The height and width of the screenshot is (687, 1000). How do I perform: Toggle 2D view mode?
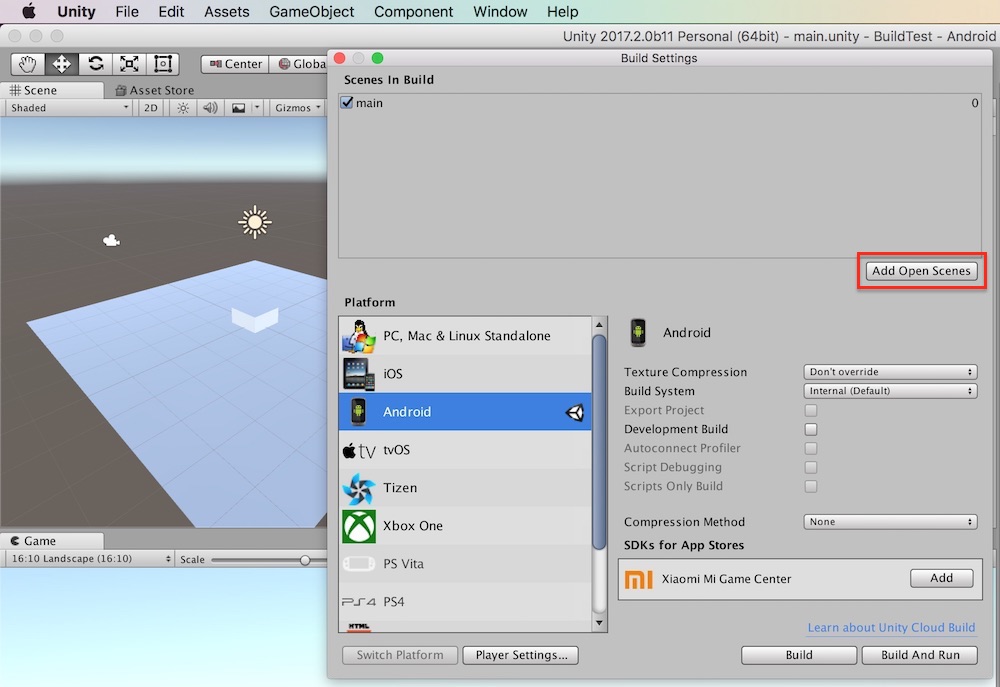[x=151, y=108]
